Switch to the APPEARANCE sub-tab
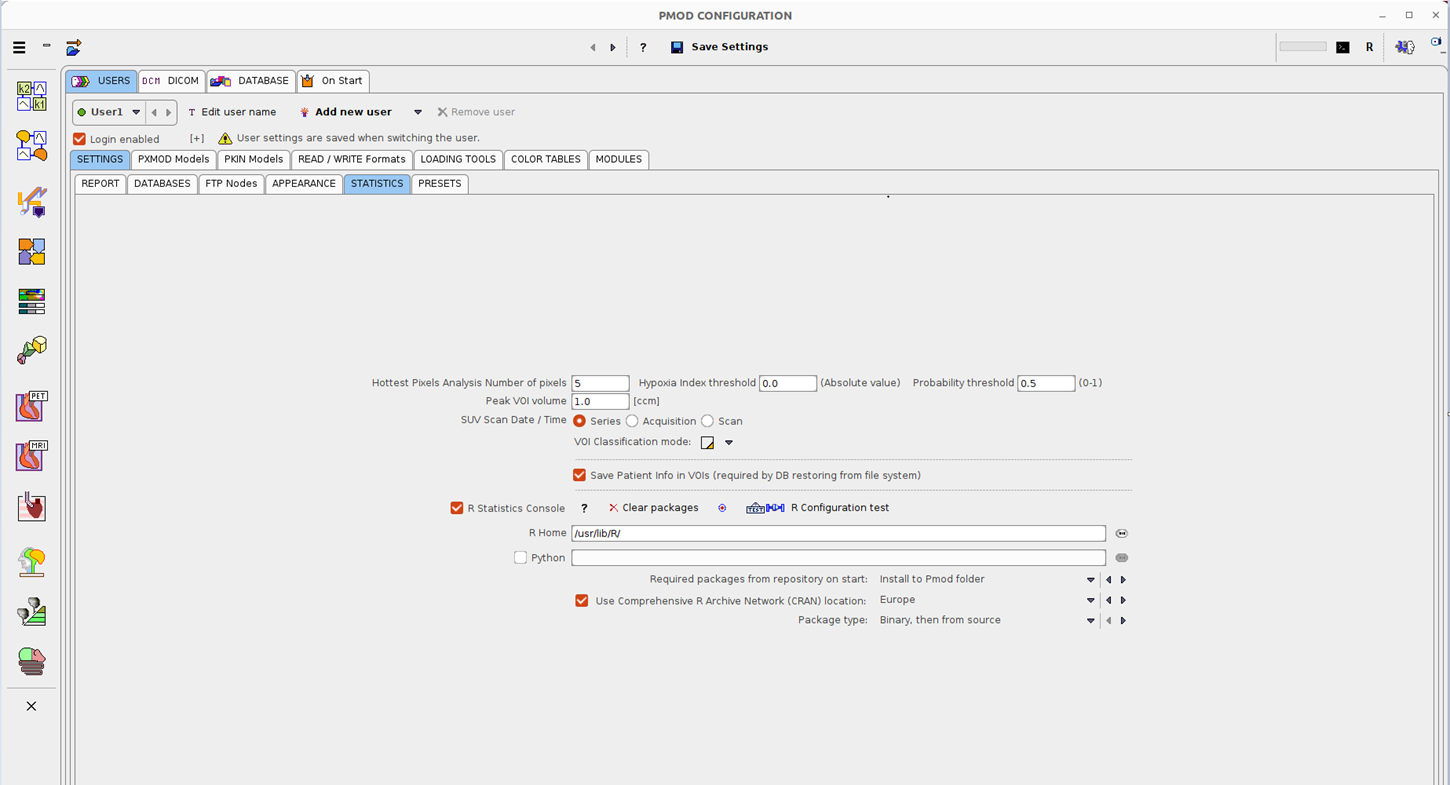1450x785 pixels. pos(304,184)
